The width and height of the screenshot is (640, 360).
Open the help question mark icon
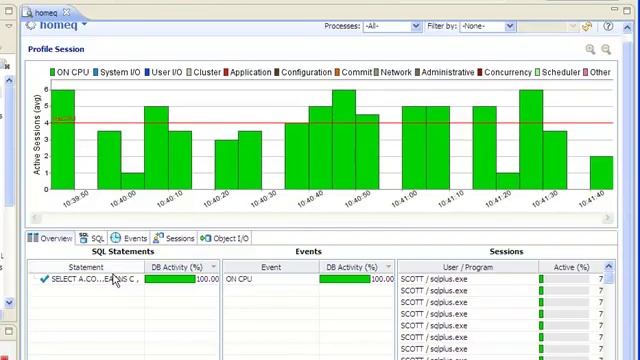(608, 26)
